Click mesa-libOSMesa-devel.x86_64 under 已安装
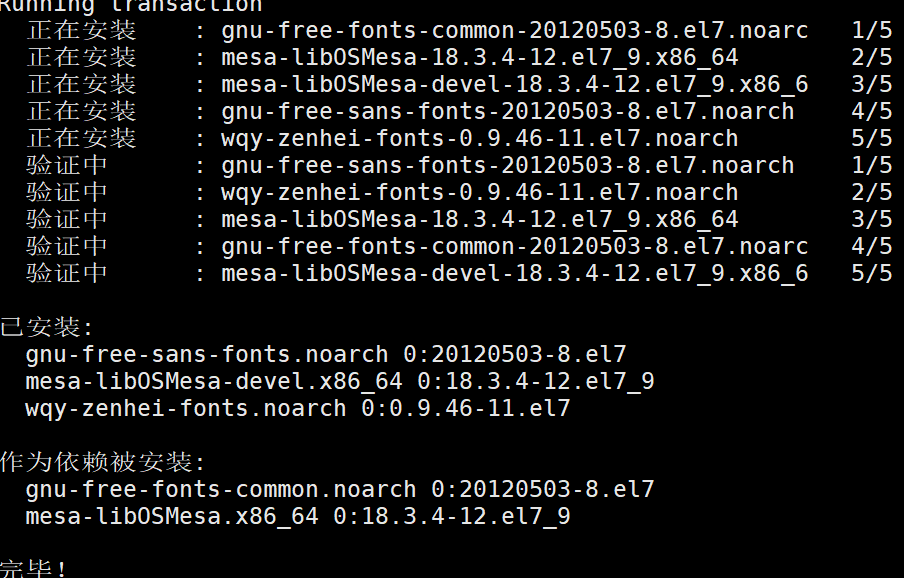This screenshot has height=578, width=904. pyautogui.click(x=214, y=382)
